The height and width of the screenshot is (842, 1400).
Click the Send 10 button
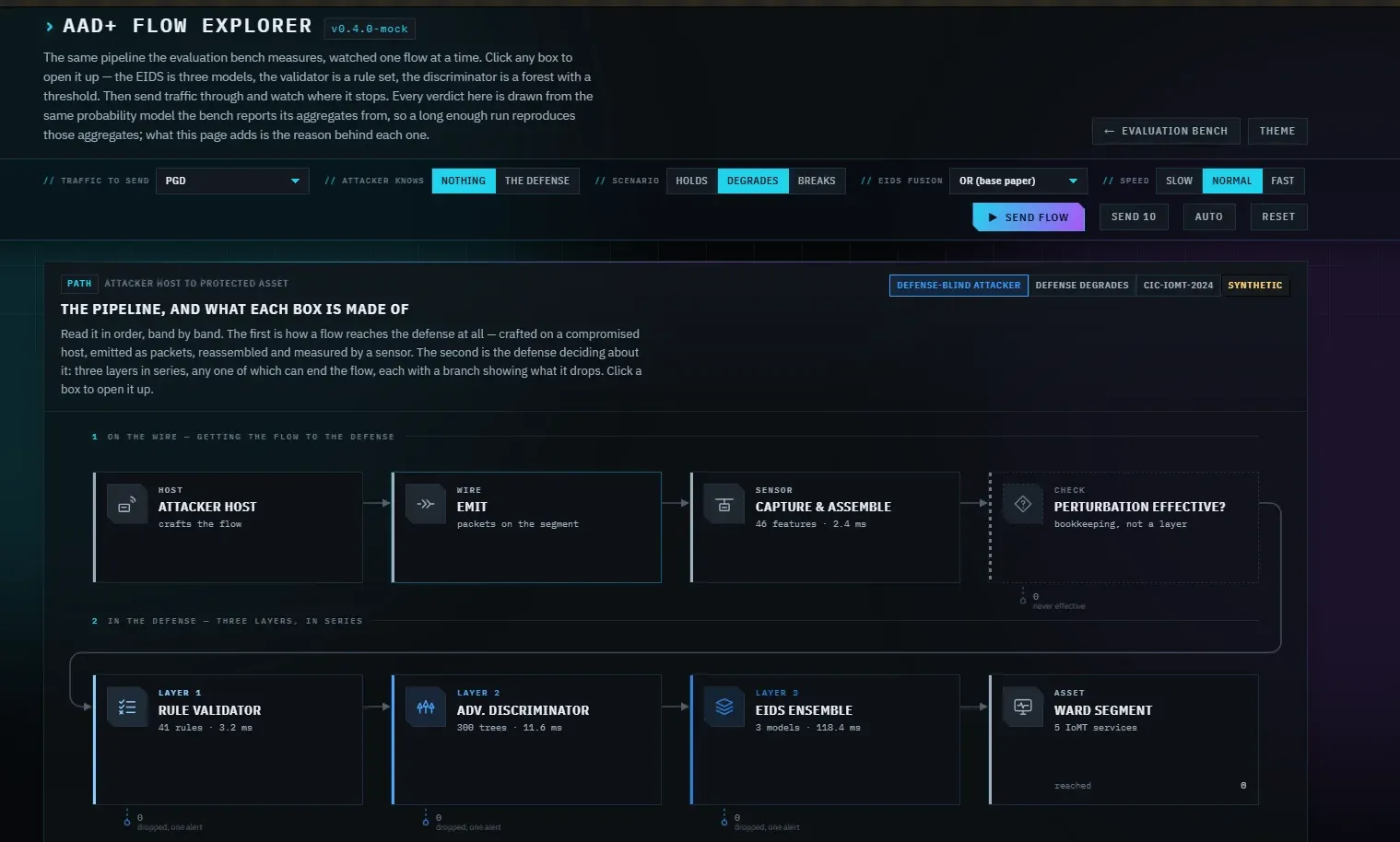[x=1134, y=216]
